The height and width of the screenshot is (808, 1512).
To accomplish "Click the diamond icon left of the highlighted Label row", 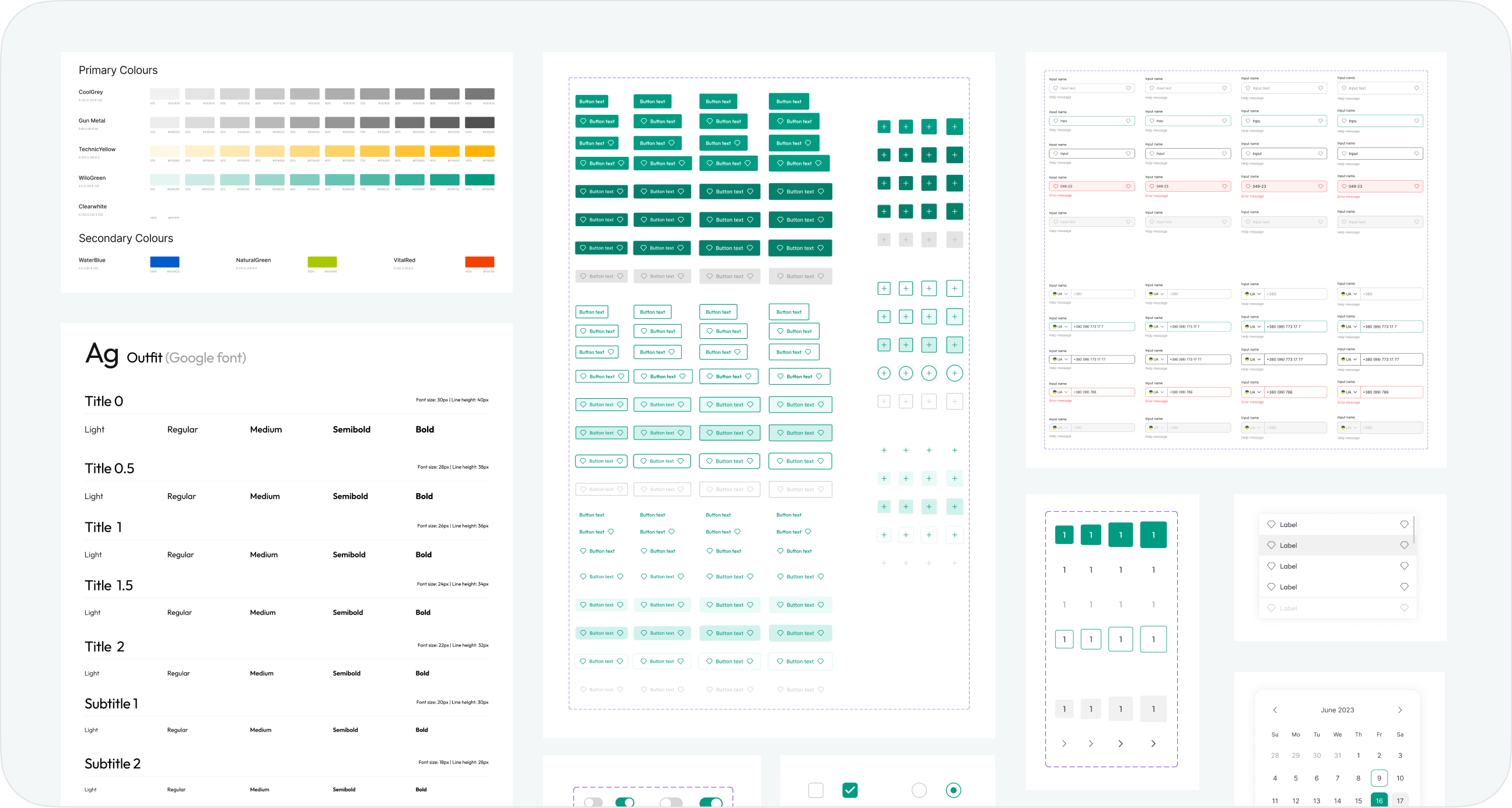I will [x=1271, y=545].
